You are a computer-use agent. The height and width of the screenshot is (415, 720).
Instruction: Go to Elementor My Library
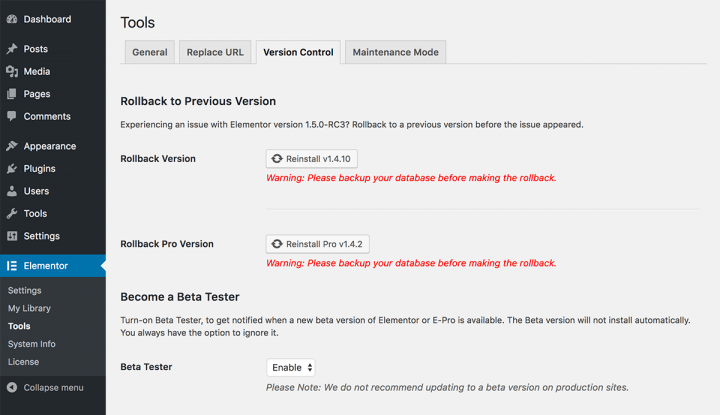point(29,308)
